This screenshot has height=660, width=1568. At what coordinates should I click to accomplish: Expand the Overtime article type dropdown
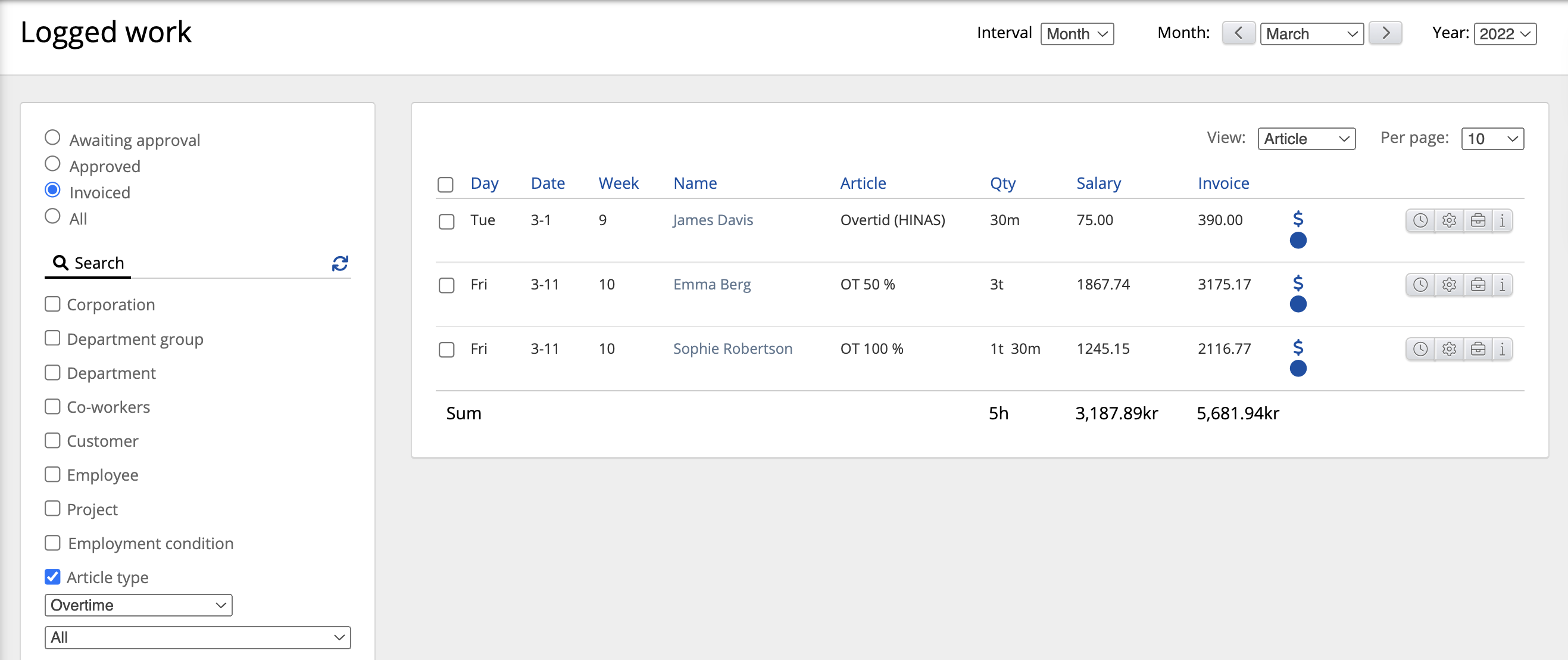click(138, 605)
